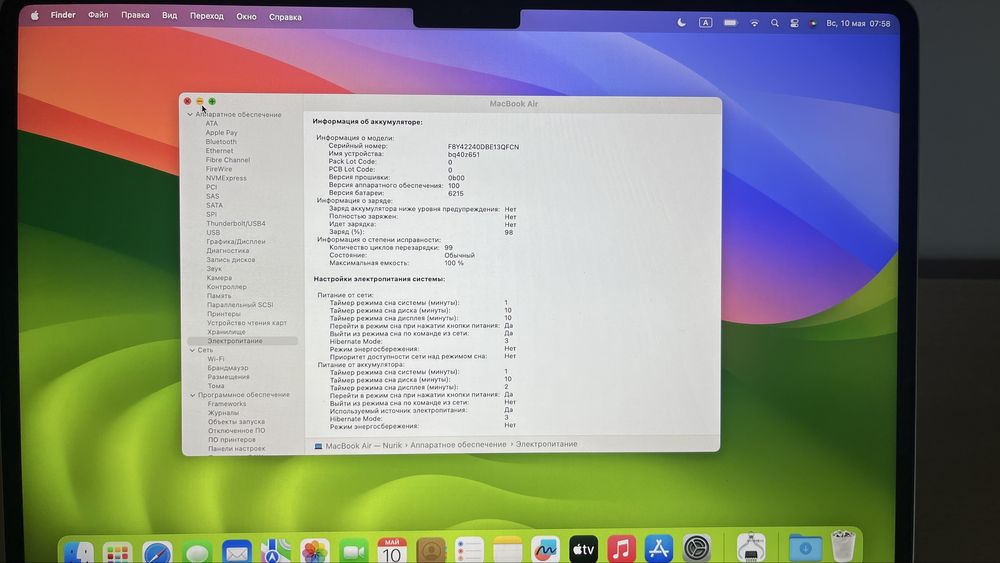Open Mail app in the Dock
The image size is (1000, 563).
pos(237,552)
